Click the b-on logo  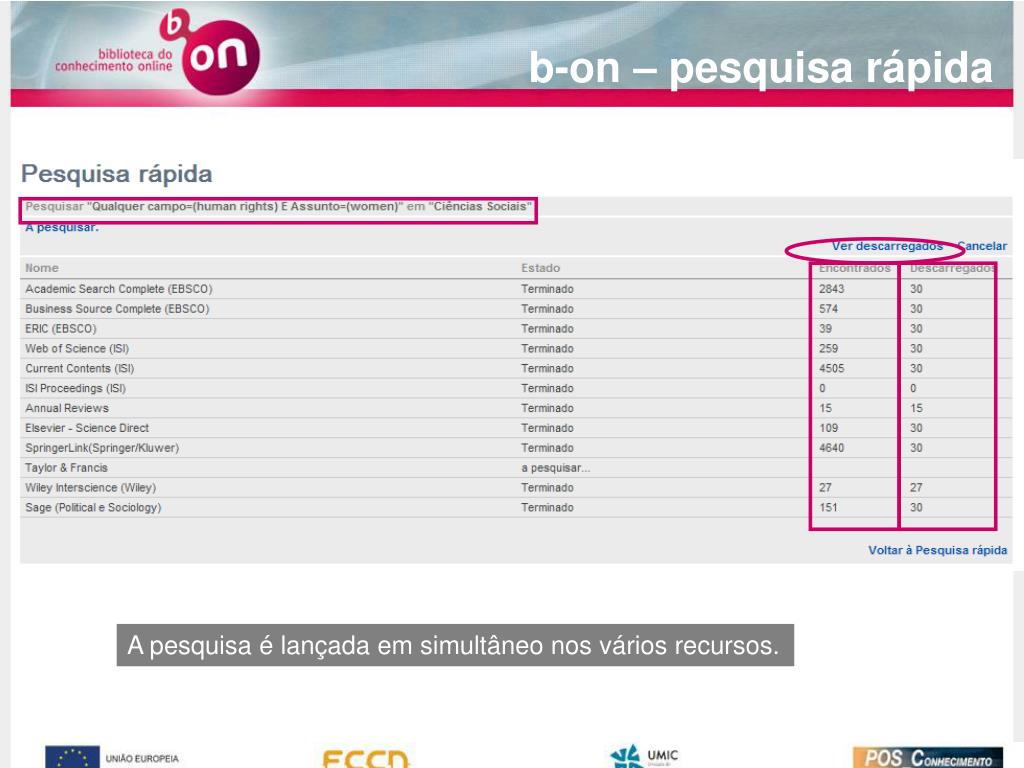click(157, 52)
